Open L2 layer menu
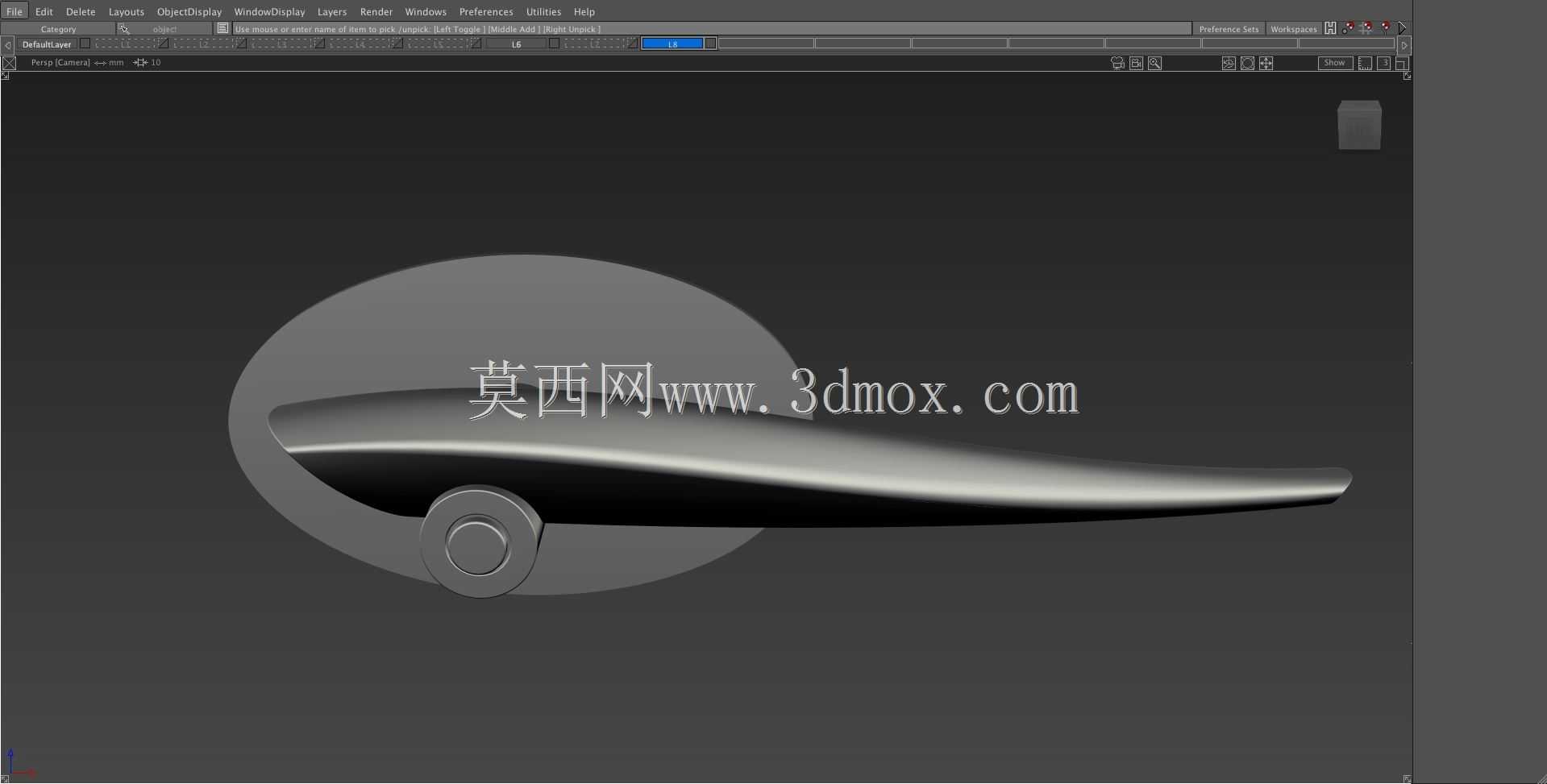 [x=203, y=44]
